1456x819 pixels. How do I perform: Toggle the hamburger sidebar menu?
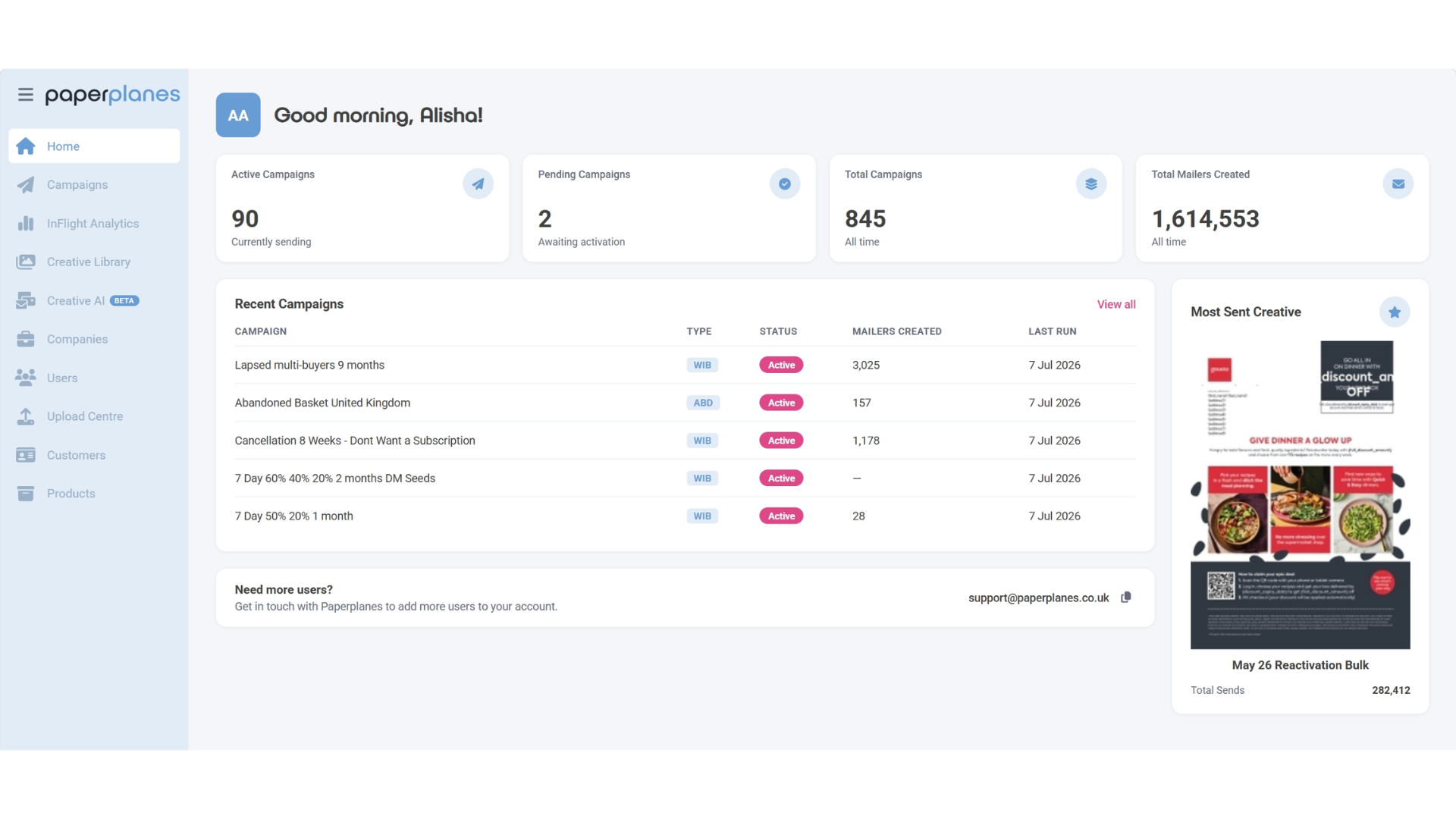(25, 95)
